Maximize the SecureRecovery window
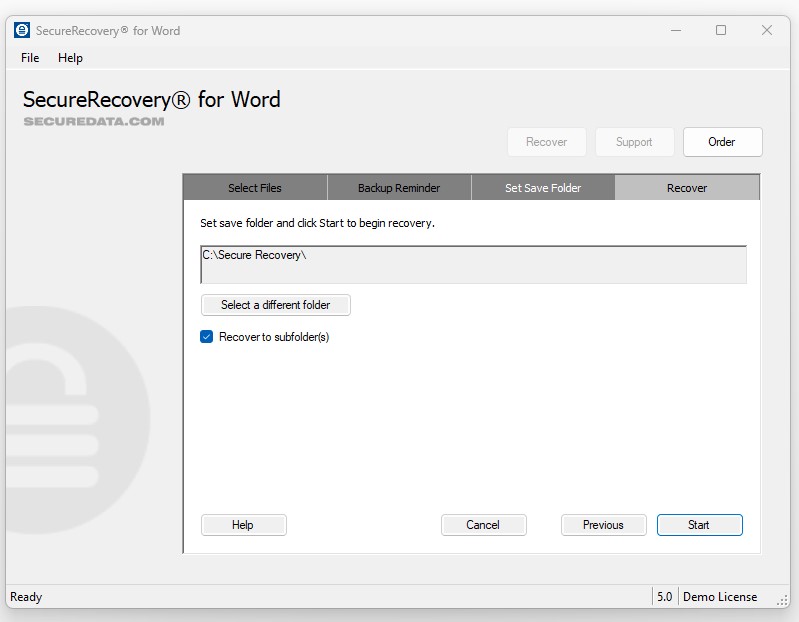Image resolution: width=799 pixels, height=622 pixels. 721,30
